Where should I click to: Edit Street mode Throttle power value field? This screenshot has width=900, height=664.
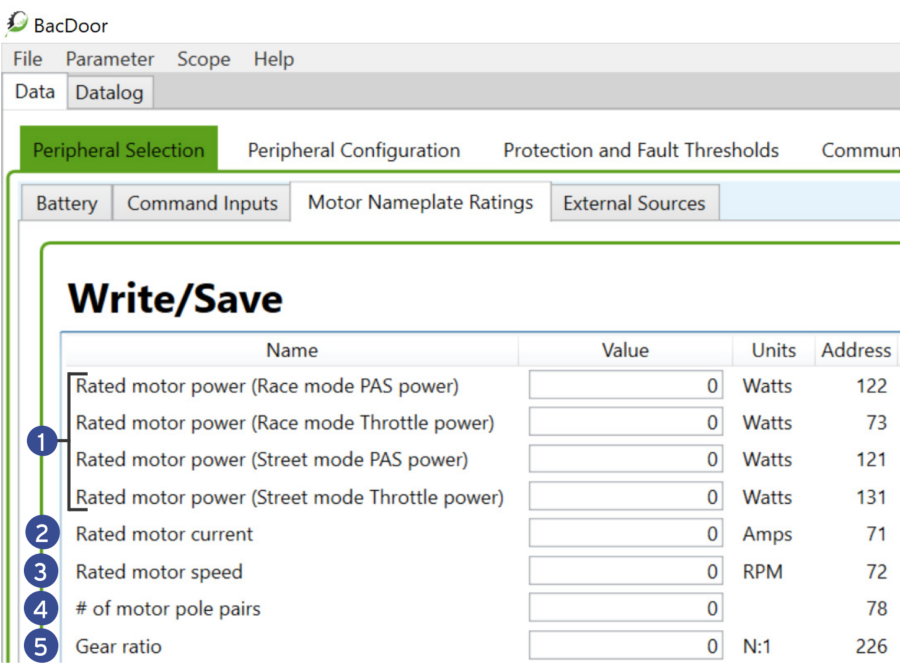click(626, 496)
